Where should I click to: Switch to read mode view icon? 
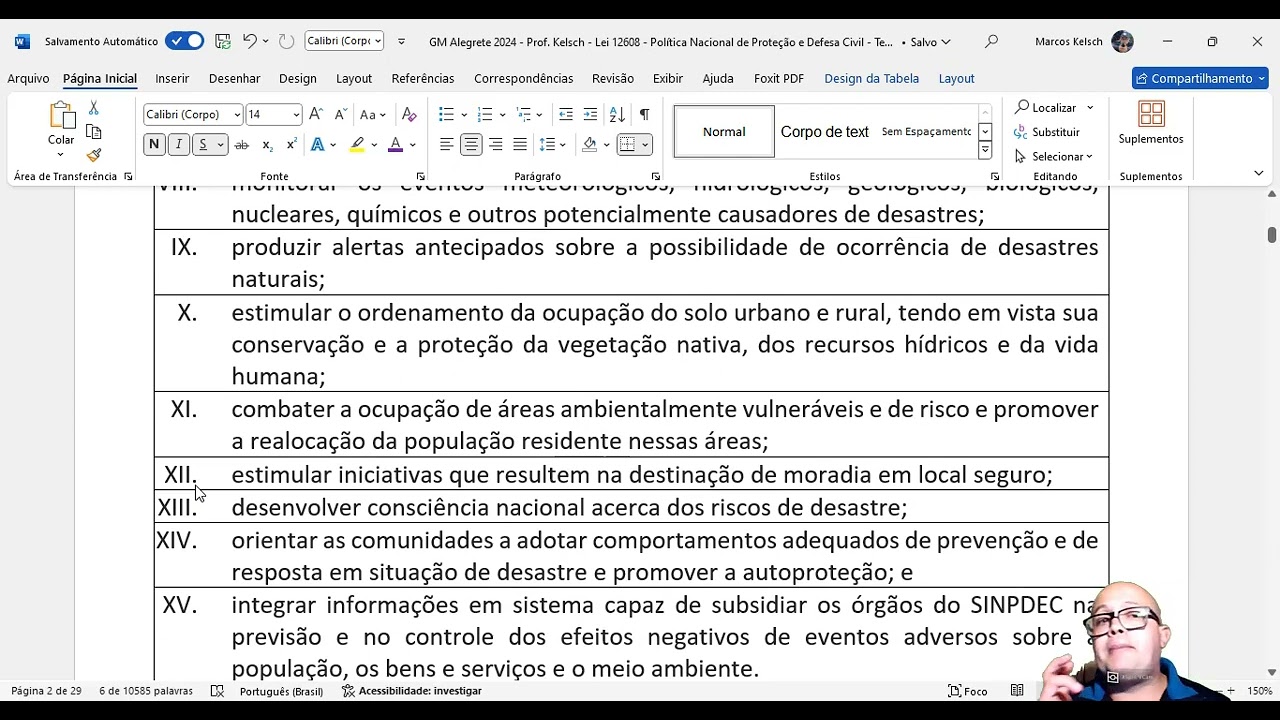pyautogui.click(x=1017, y=691)
